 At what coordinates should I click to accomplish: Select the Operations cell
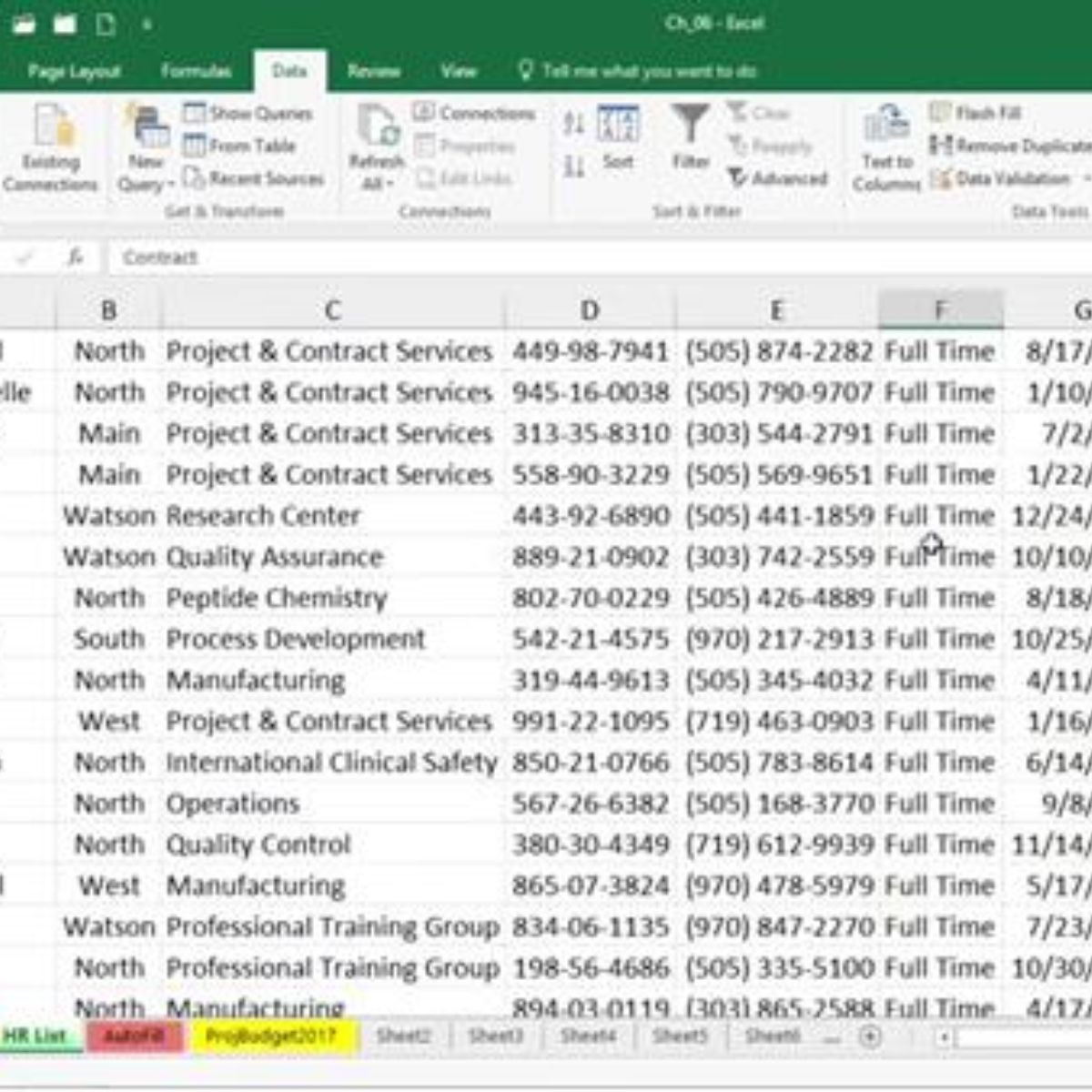click(332, 804)
